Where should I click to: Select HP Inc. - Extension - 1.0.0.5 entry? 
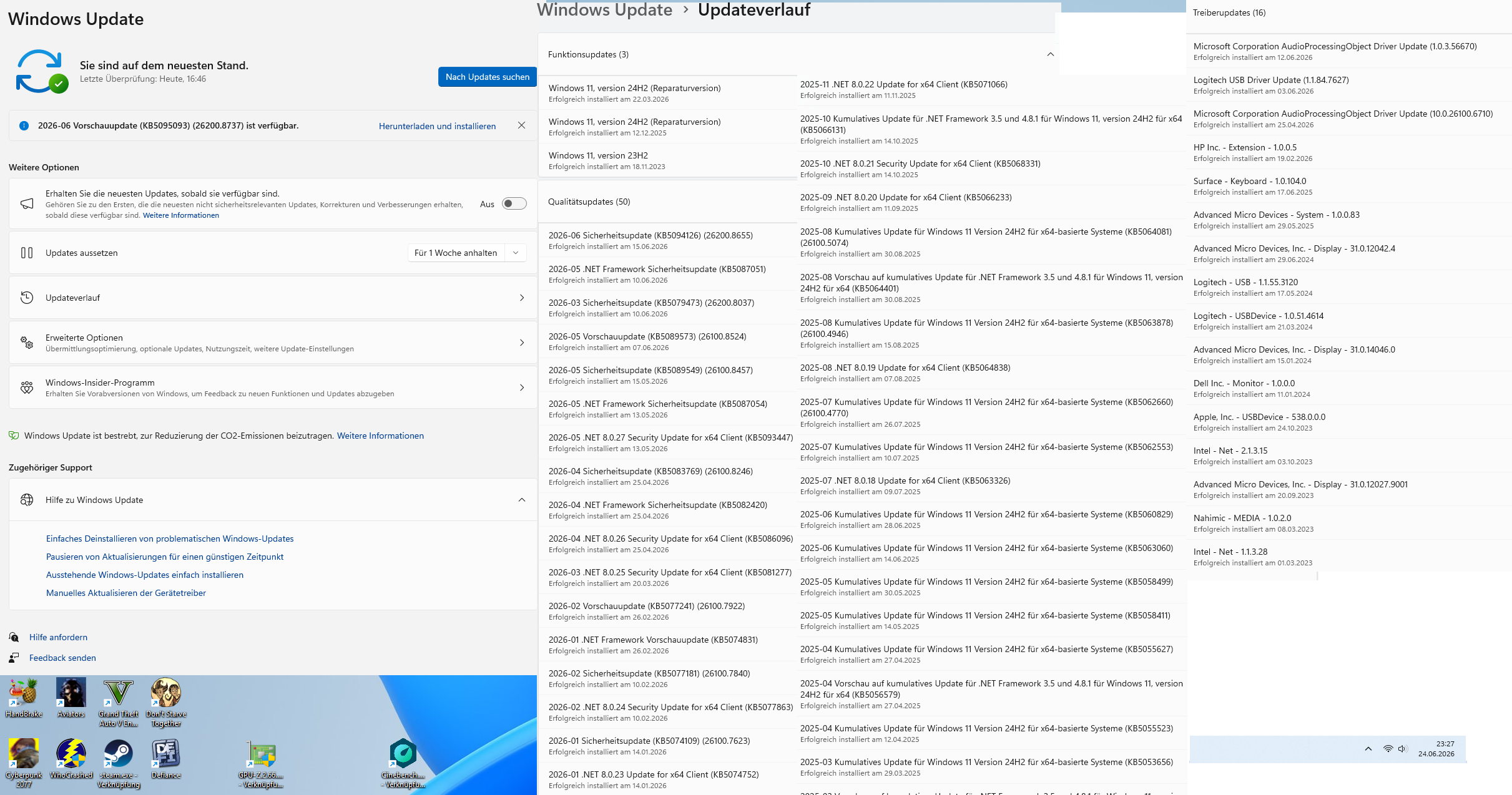1348,152
